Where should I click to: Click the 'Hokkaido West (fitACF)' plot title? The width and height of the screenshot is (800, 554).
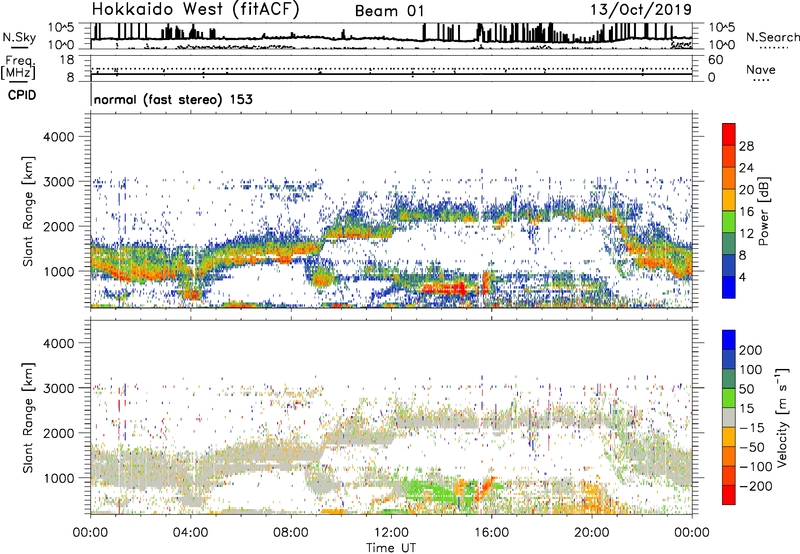(195, 10)
